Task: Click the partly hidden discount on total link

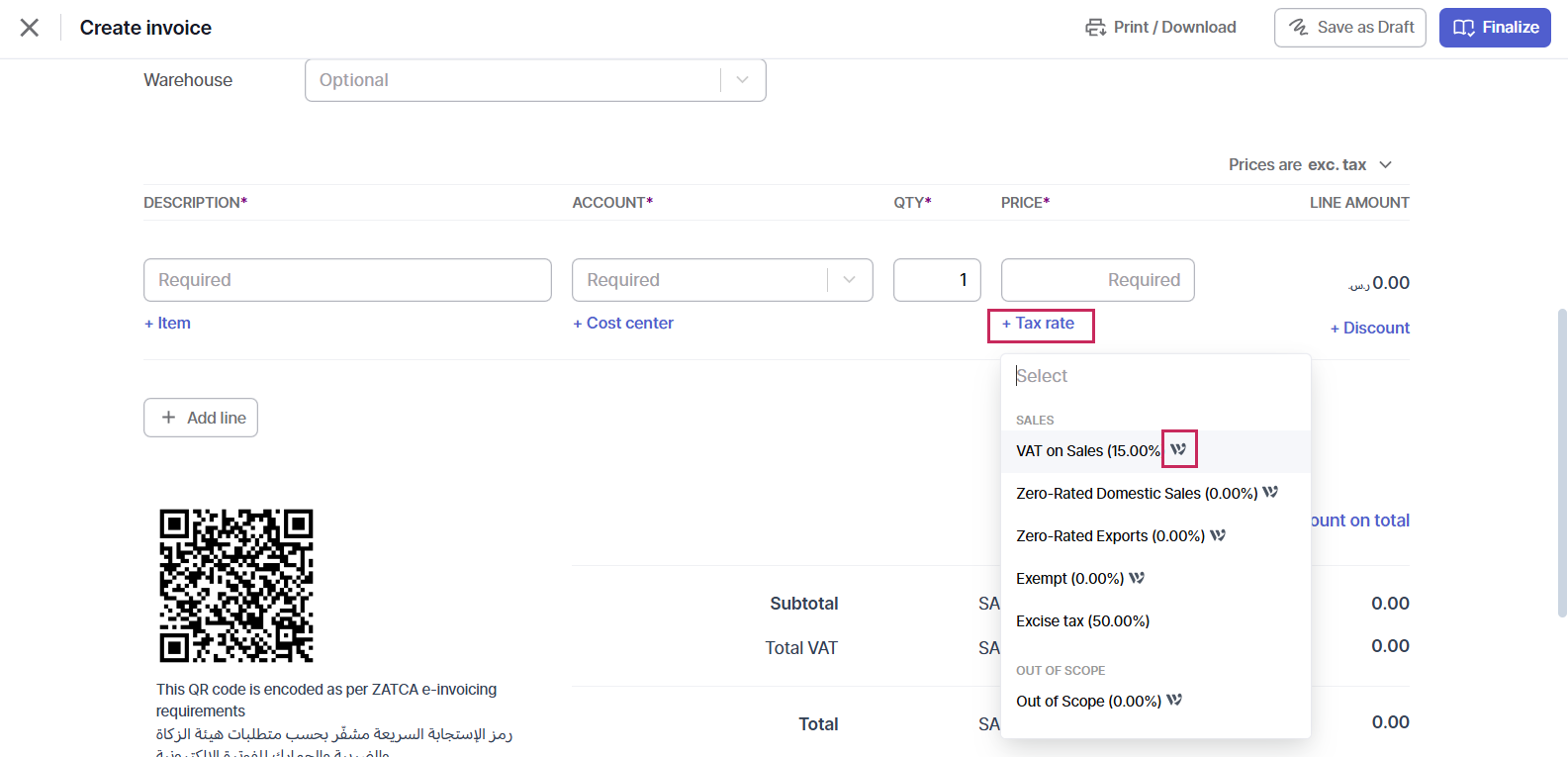Action: click(1360, 520)
